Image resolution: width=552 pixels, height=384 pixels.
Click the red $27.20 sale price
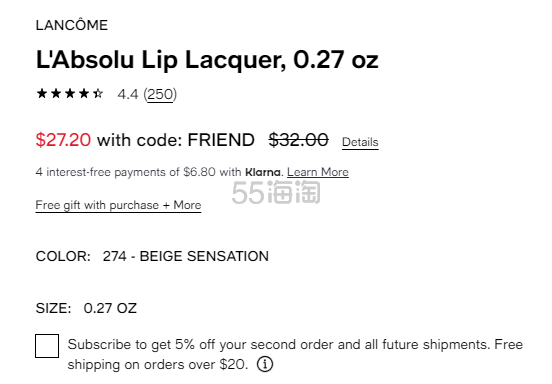[x=63, y=140]
